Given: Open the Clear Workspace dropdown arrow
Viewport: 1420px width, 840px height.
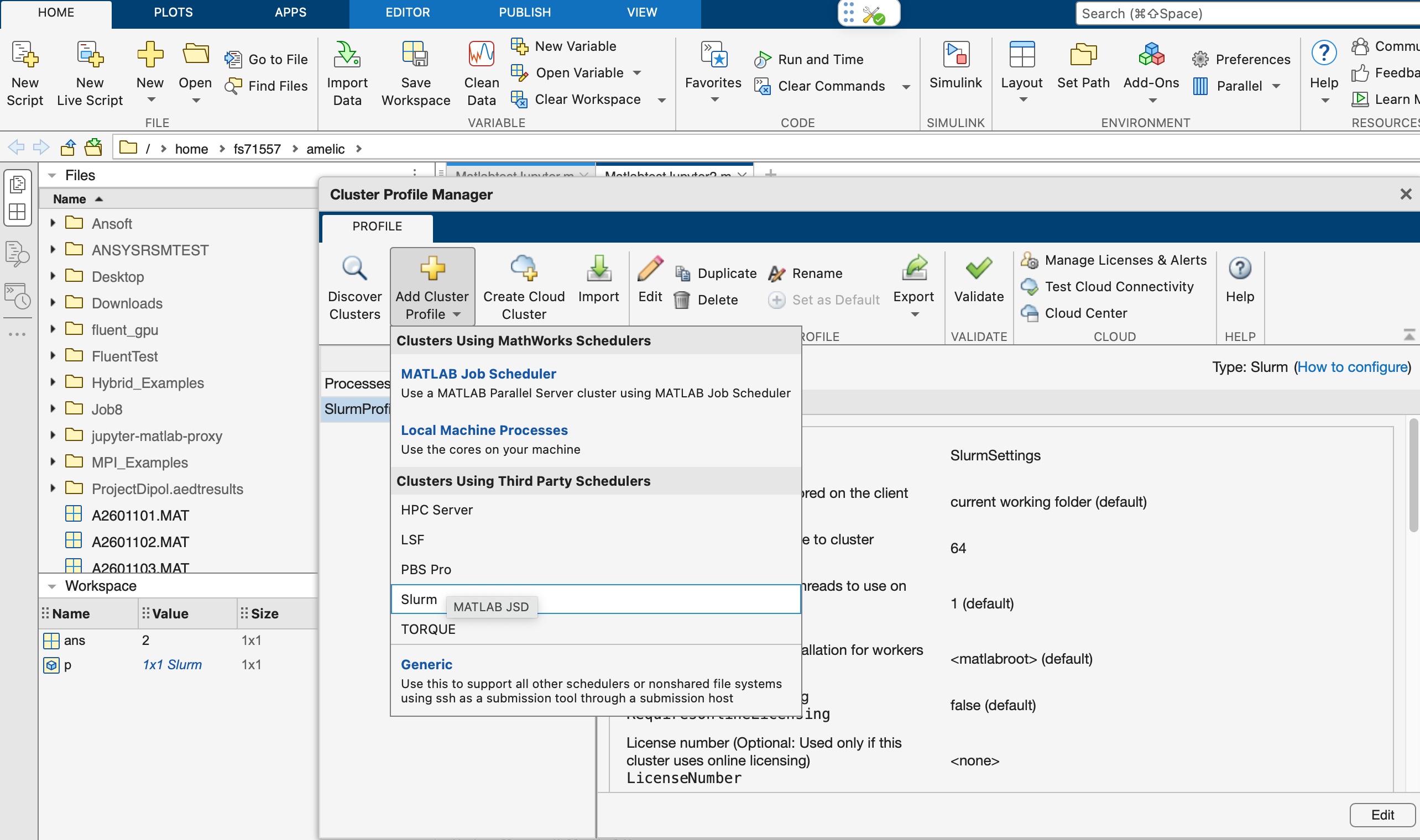Looking at the screenshot, I should (x=661, y=100).
